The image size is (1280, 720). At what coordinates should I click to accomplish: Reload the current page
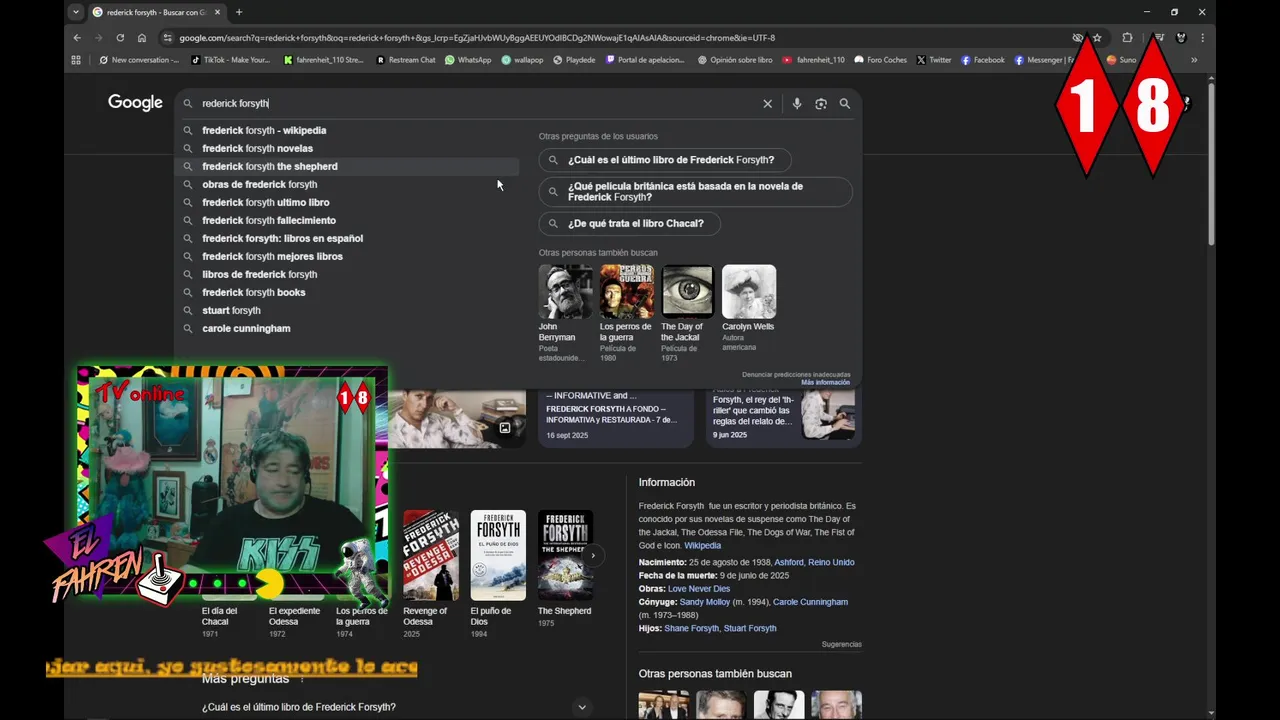[120, 38]
